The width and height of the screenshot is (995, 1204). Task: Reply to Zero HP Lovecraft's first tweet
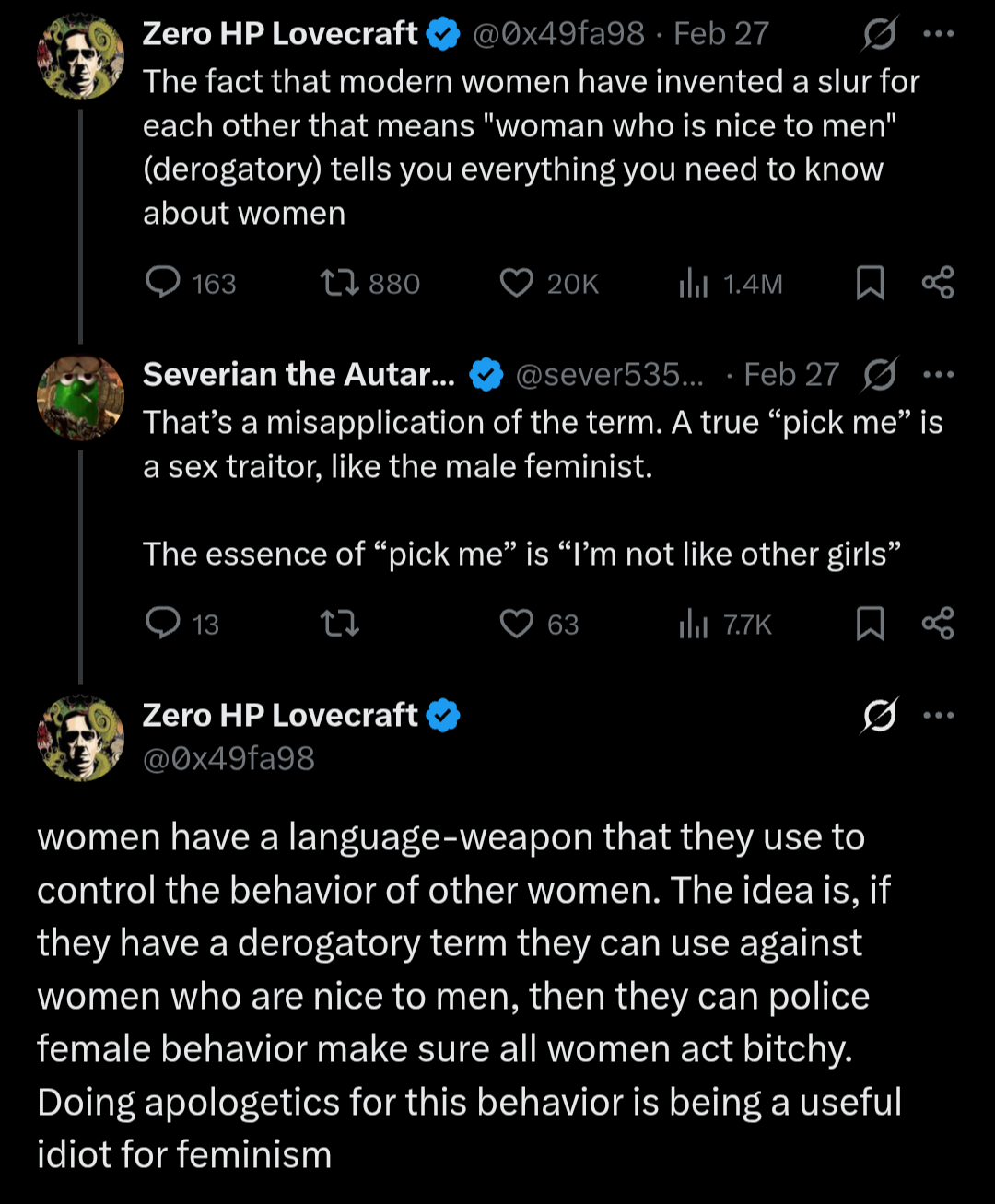pyautogui.click(x=163, y=282)
